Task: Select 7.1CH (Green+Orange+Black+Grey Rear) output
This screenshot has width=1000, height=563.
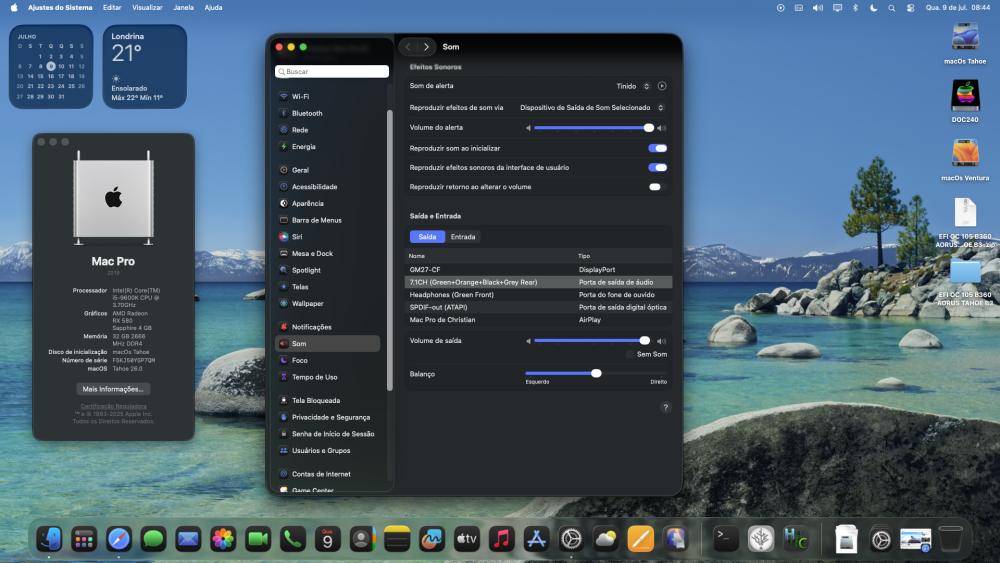Action: click(538, 282)
